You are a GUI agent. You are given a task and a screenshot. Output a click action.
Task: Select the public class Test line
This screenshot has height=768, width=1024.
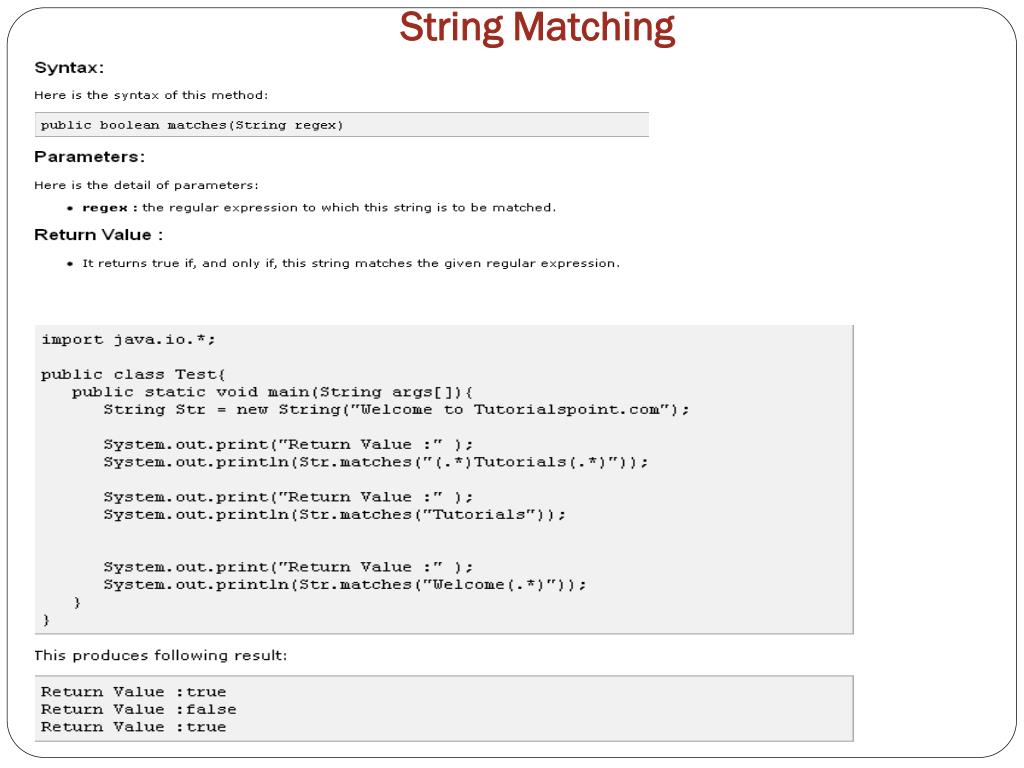click(133, 375)
